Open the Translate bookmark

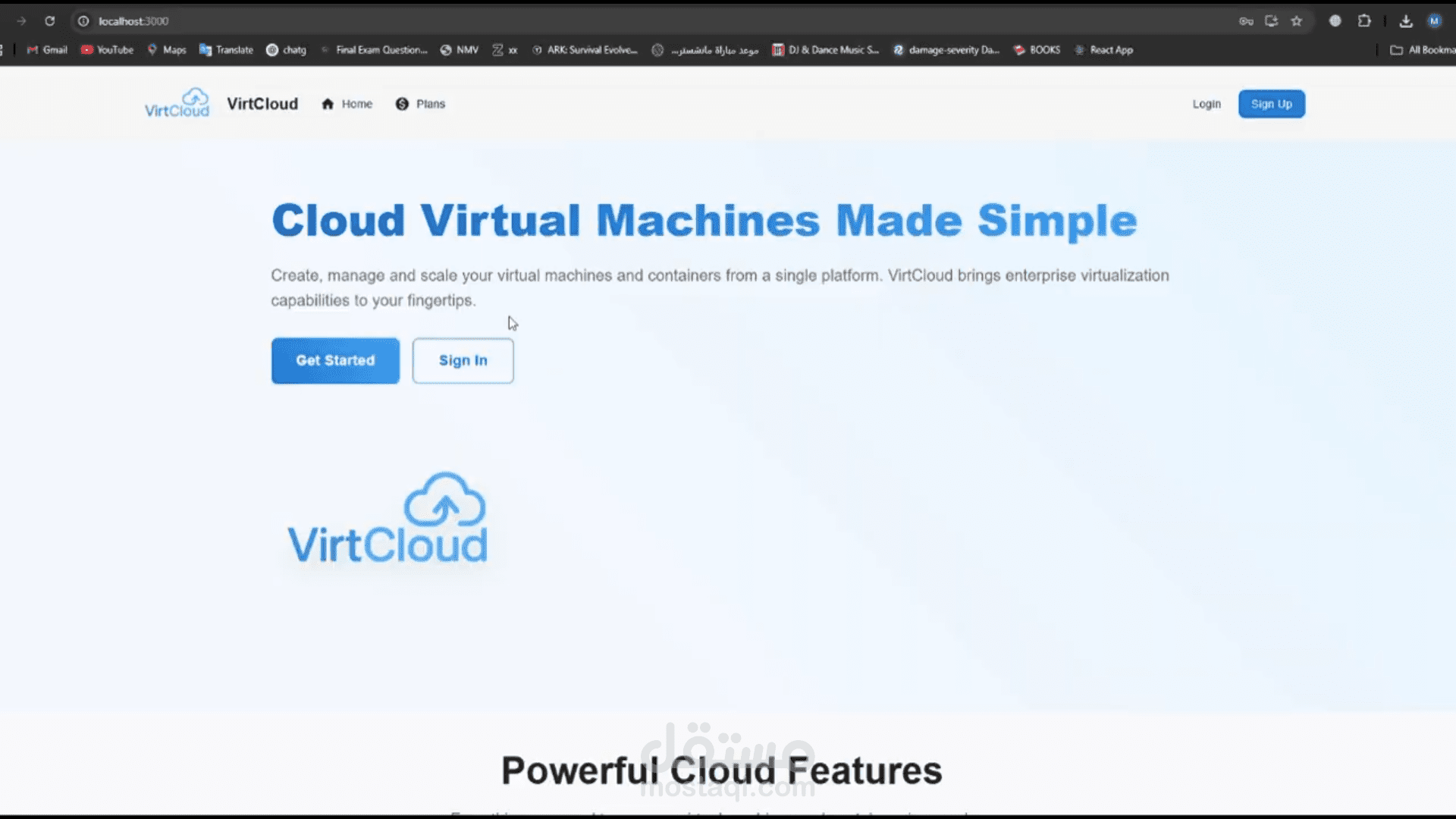pos(225,49)
